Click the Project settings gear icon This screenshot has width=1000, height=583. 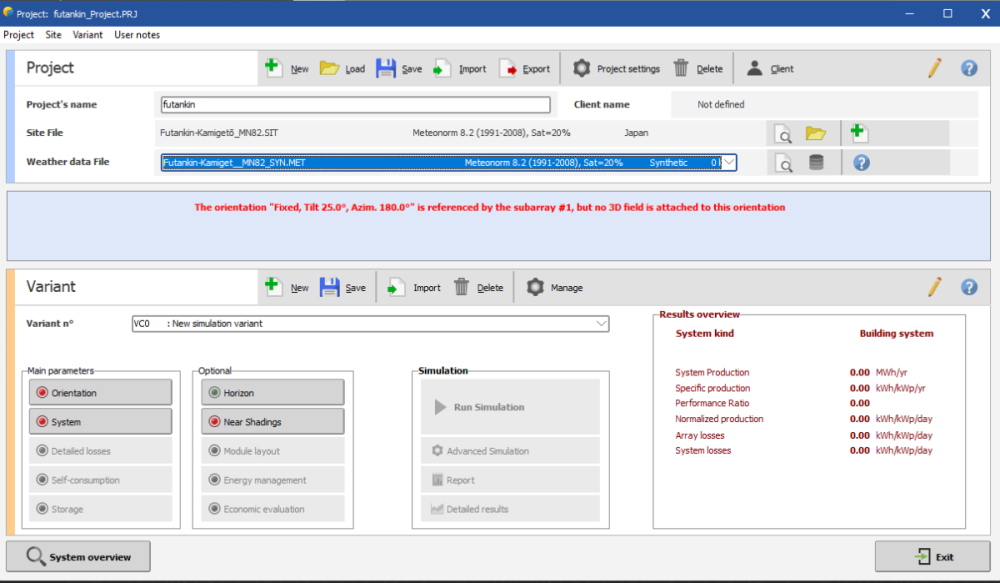tap(581, 68)
